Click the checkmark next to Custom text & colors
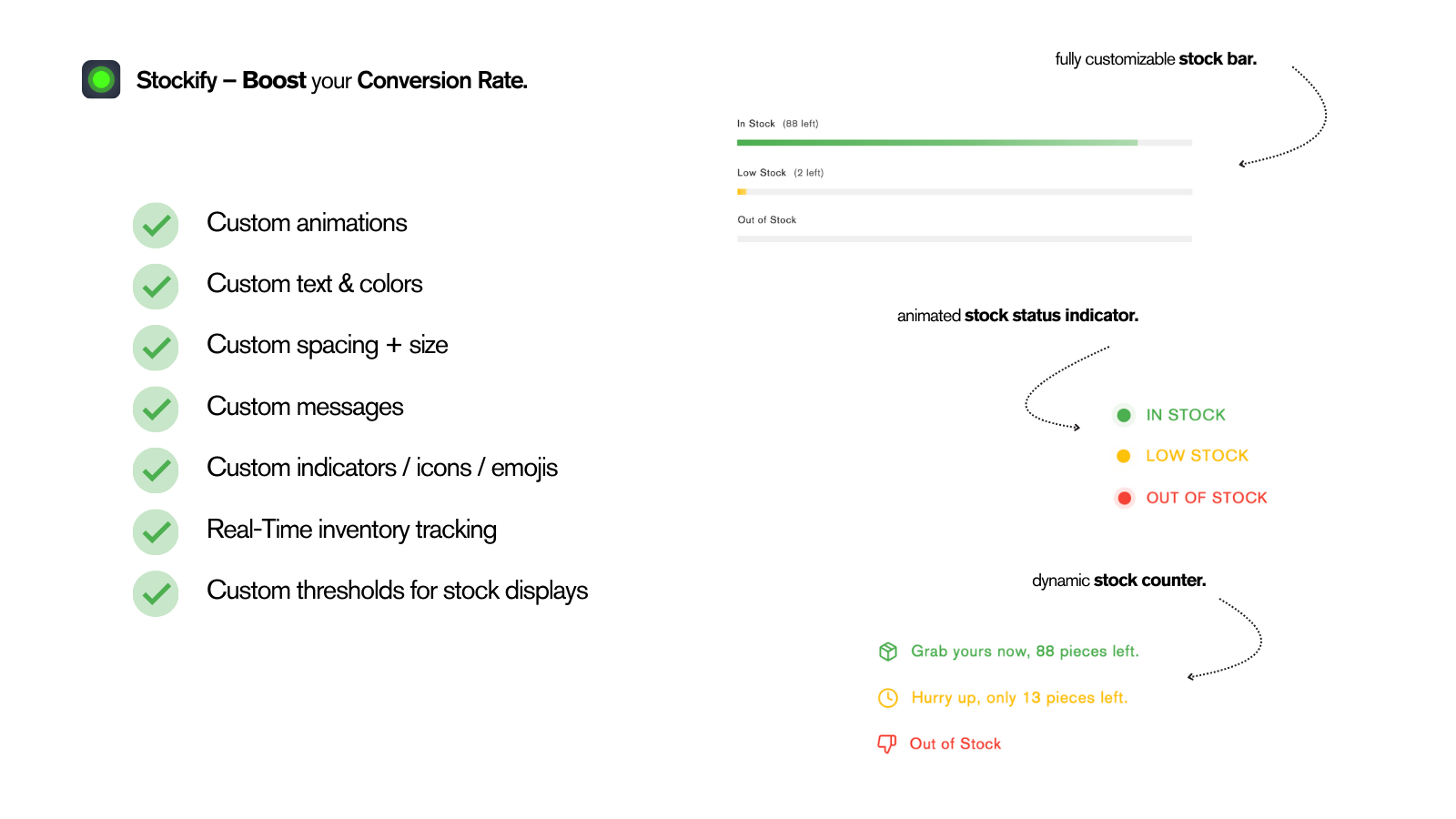The width and height of the screenshot is (1456, 819). click(156, 287)
